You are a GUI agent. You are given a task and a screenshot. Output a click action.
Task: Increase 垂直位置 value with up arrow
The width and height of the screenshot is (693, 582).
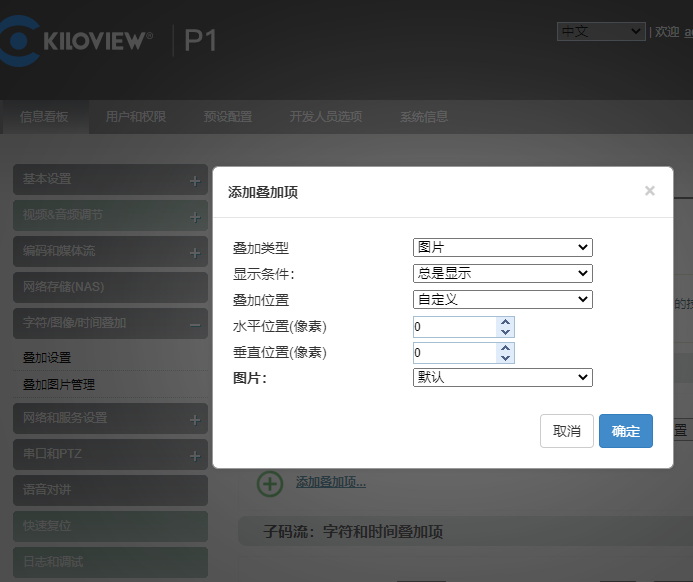pos(505,348)
